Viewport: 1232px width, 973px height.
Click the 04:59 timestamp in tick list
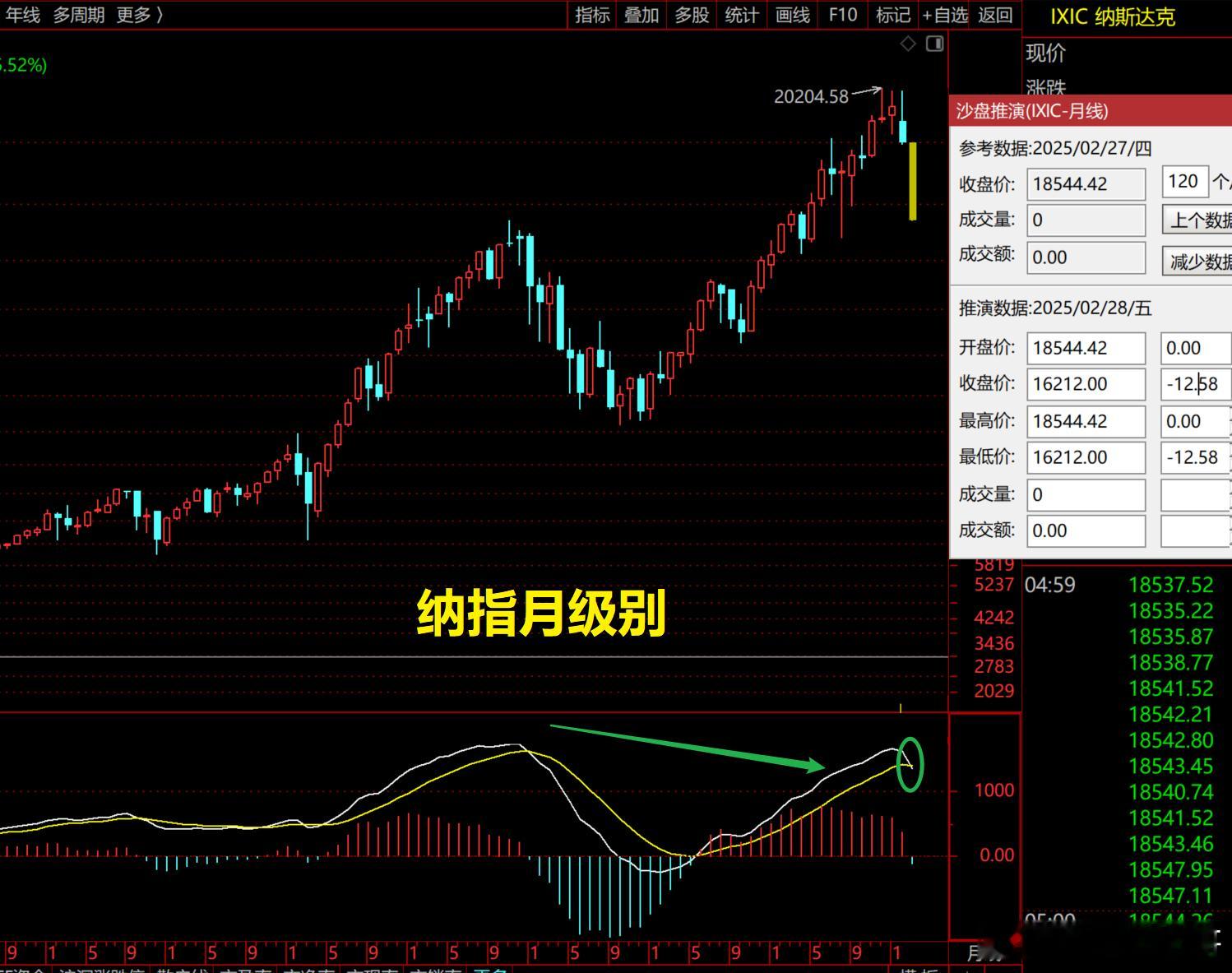[x=1050, y=585]
